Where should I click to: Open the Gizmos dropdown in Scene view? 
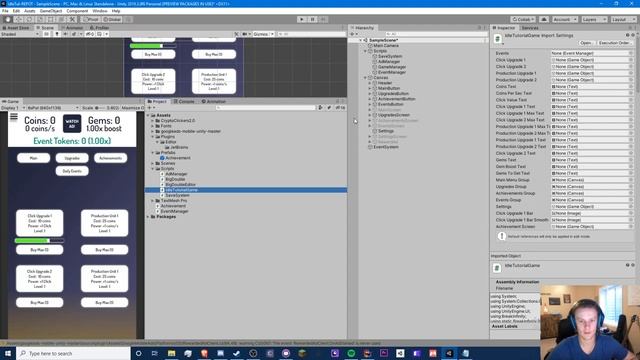click(x=264, y=34)
